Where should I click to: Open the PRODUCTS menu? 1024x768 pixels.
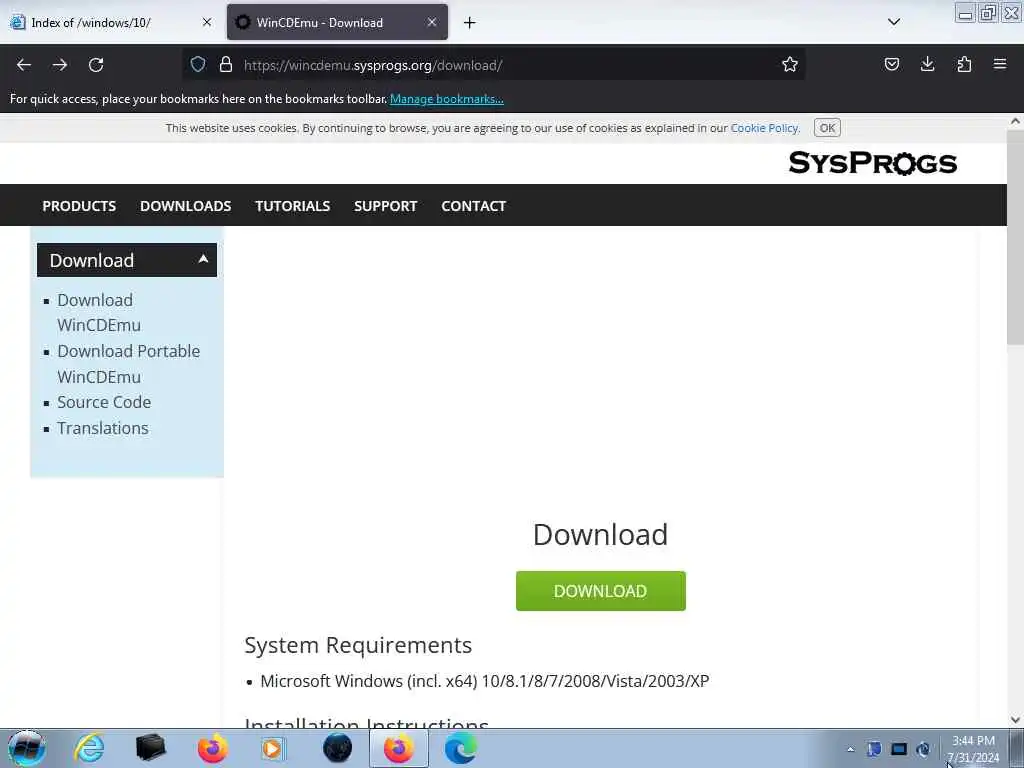(79, 206)
